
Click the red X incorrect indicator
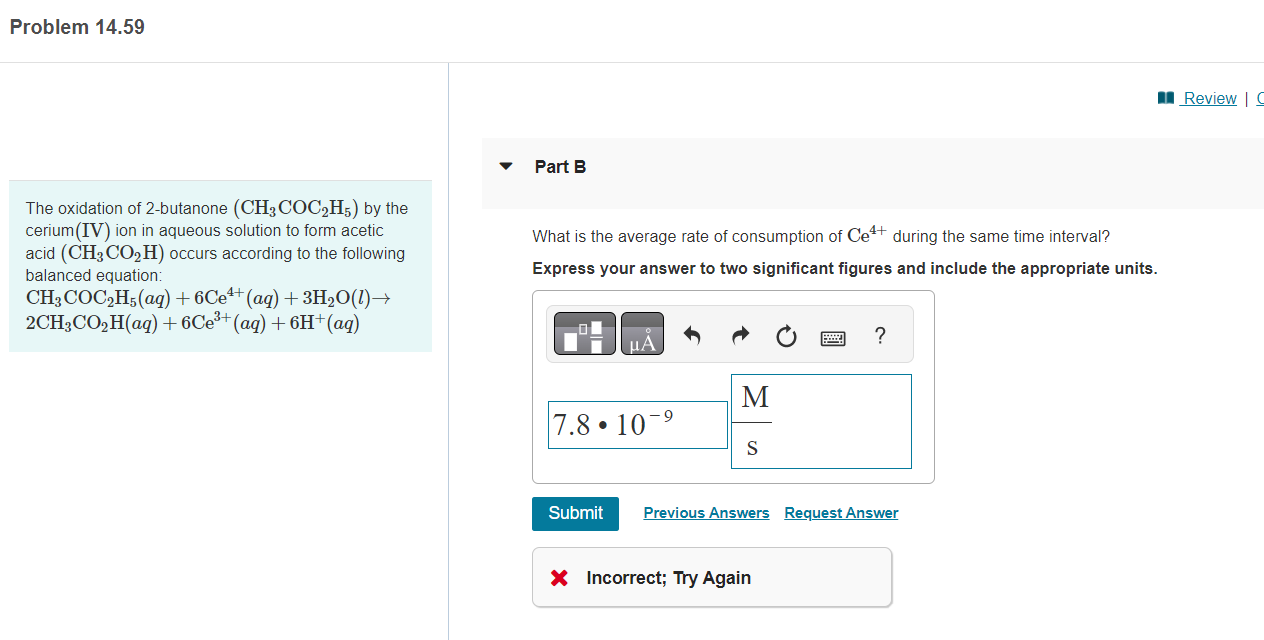[x=560, y=577]
